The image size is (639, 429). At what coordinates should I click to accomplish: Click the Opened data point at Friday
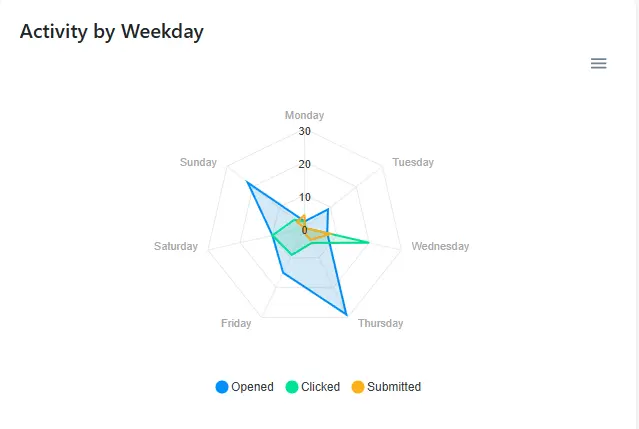pos(284,272)
